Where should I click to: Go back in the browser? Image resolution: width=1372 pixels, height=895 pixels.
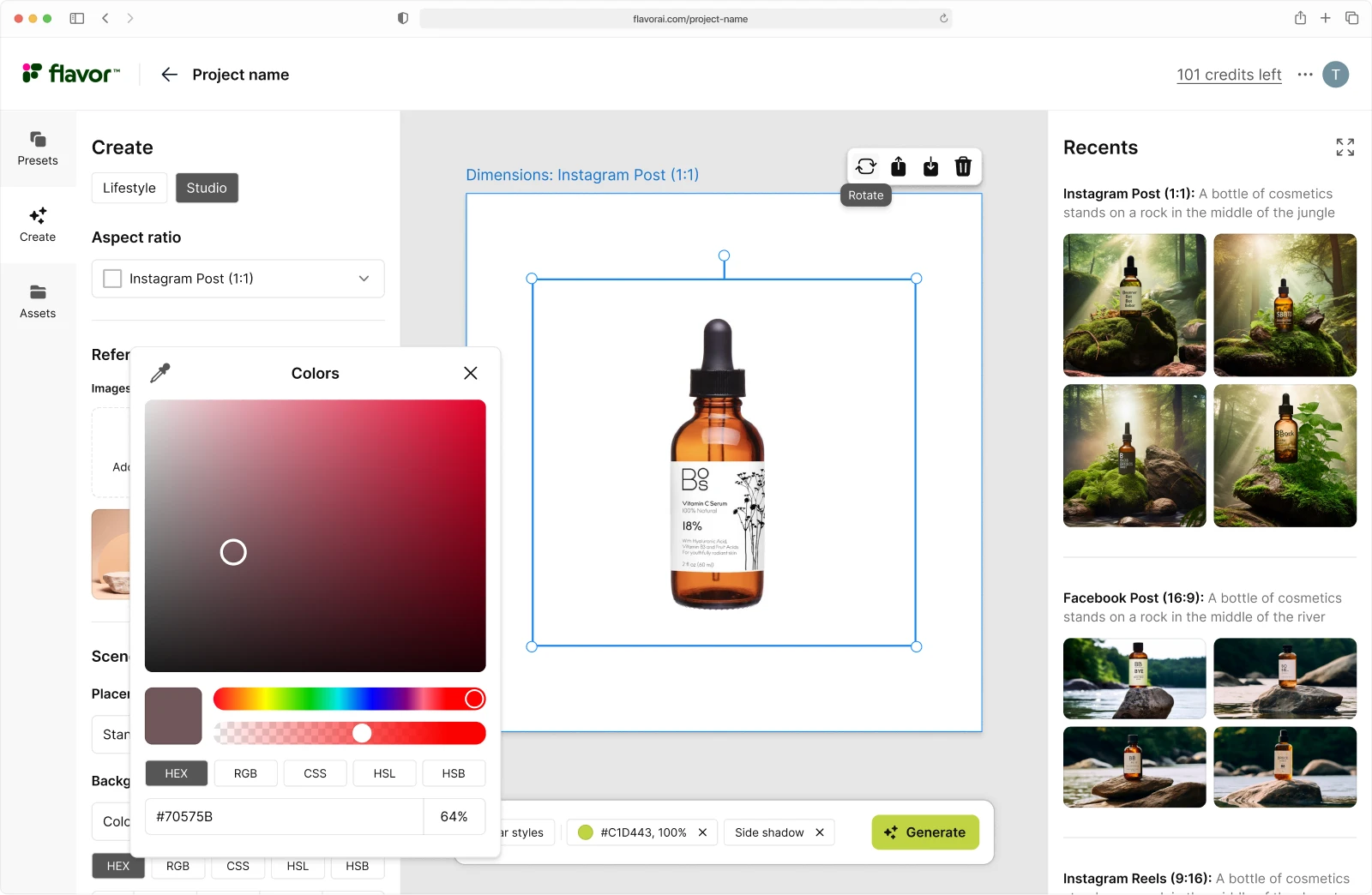point(105,18)
